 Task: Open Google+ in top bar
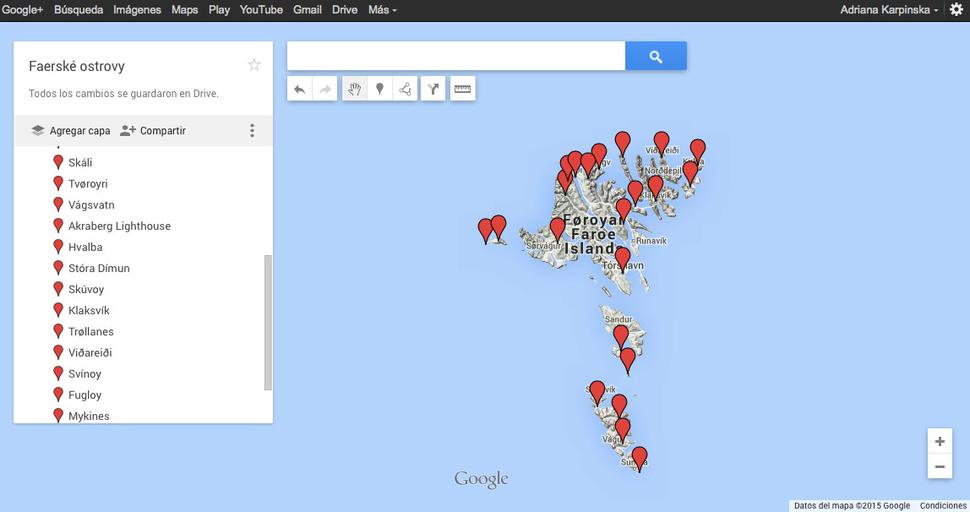[x=22, y=10]
